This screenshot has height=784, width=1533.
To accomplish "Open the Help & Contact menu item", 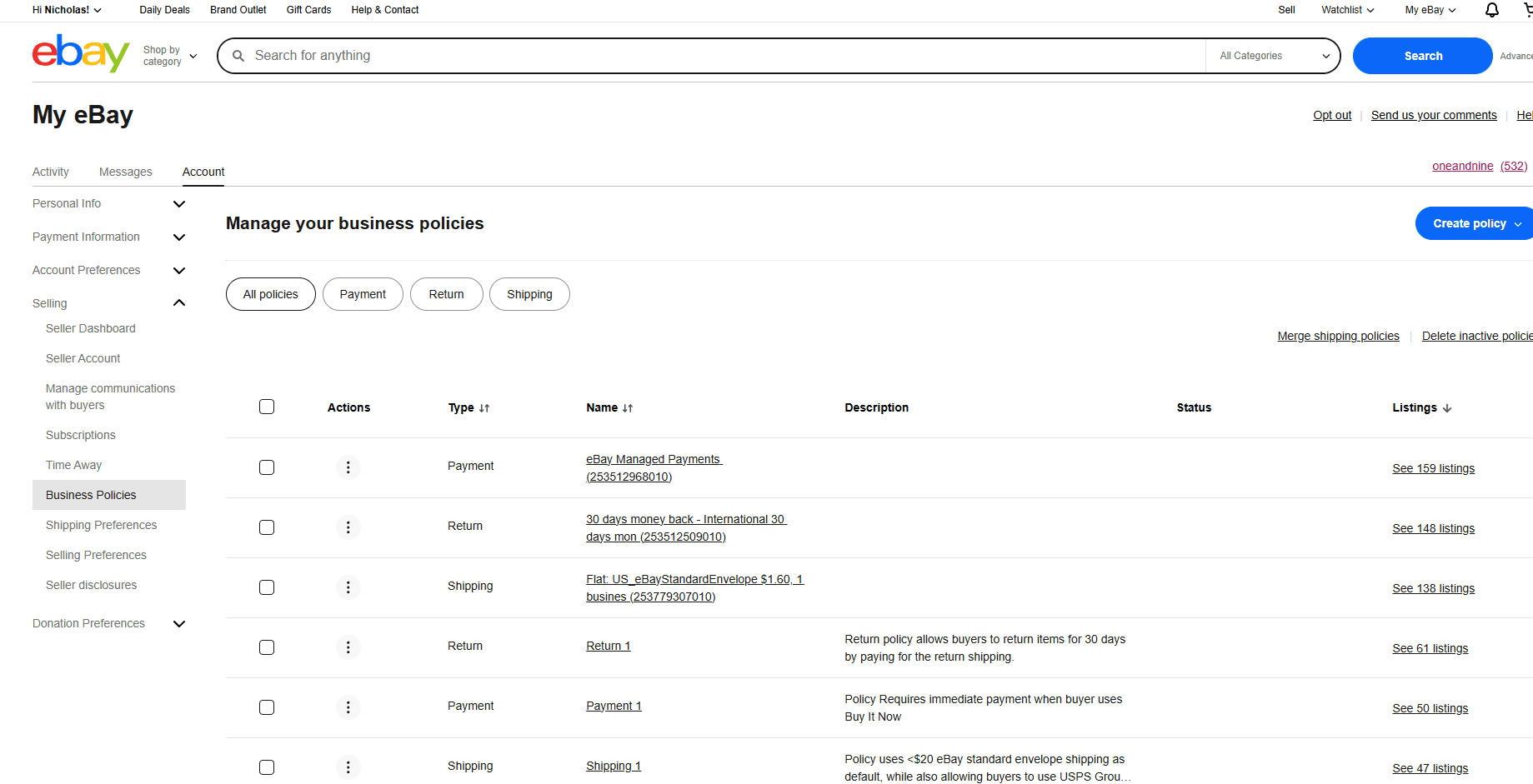I will click(384, 10).
